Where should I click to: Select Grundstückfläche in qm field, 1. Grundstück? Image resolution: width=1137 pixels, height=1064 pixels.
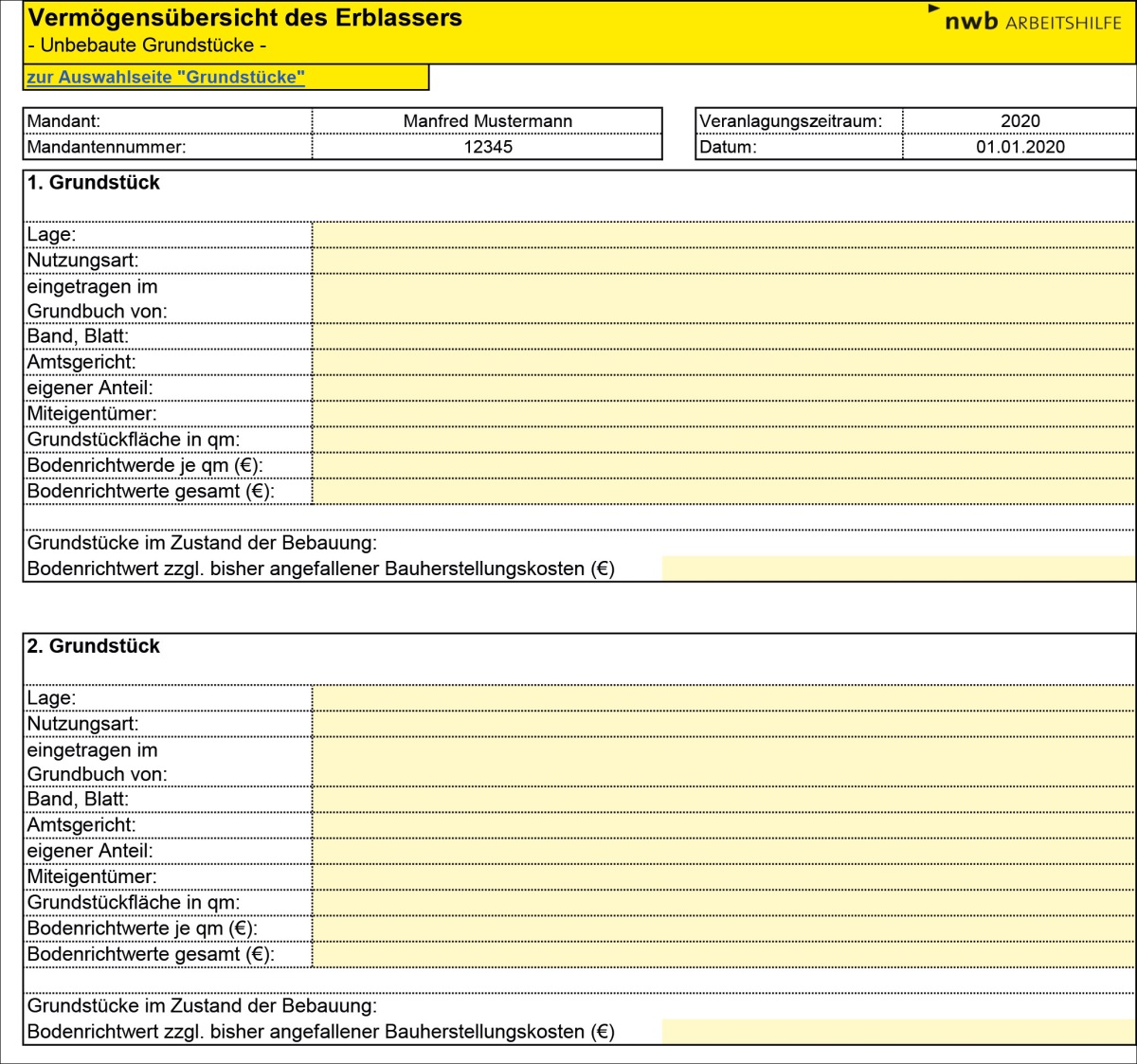tap(723, 440)
